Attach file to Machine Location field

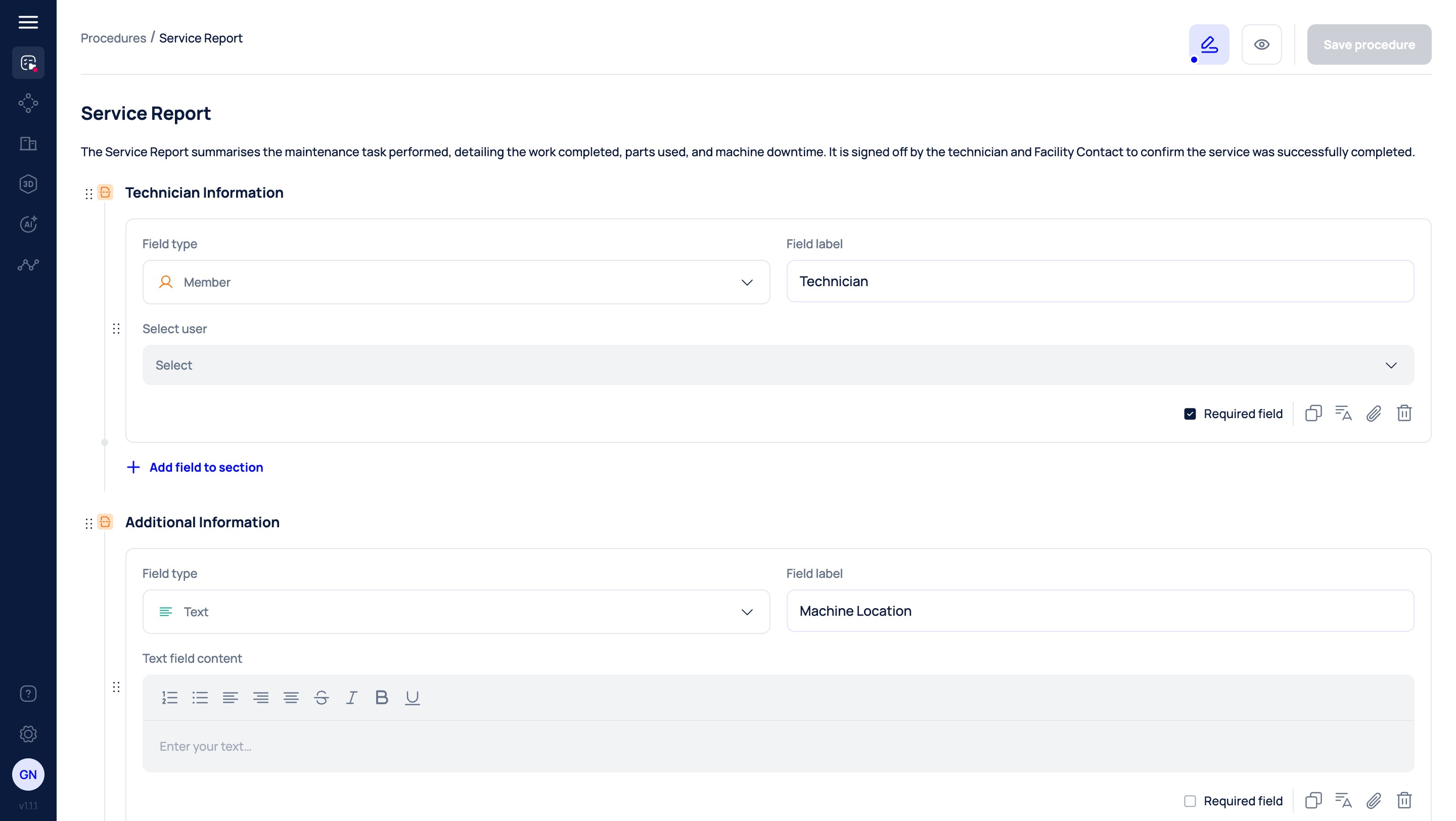click(x=1374, y=801)
